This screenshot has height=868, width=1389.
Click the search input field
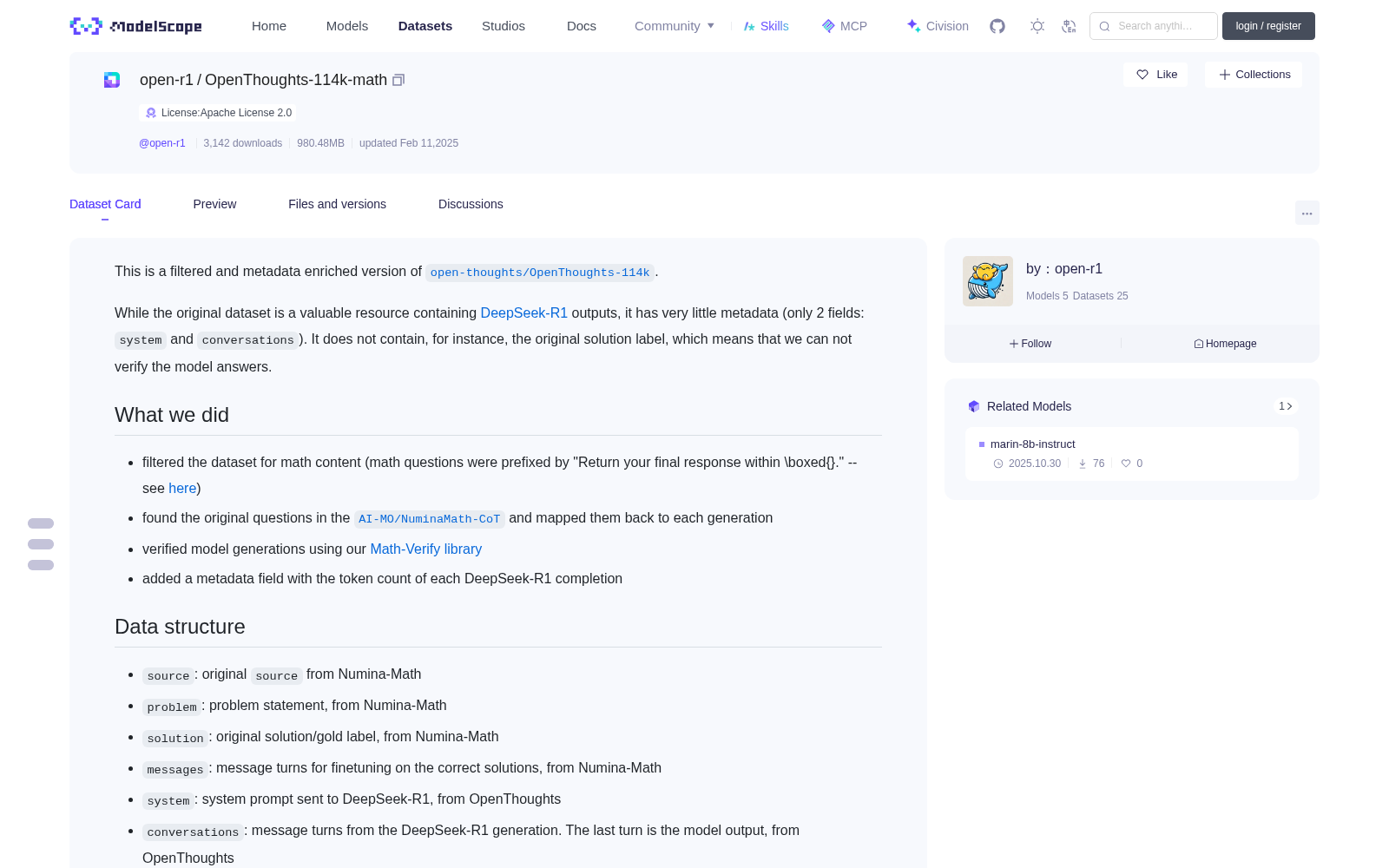click(1154, 26)
